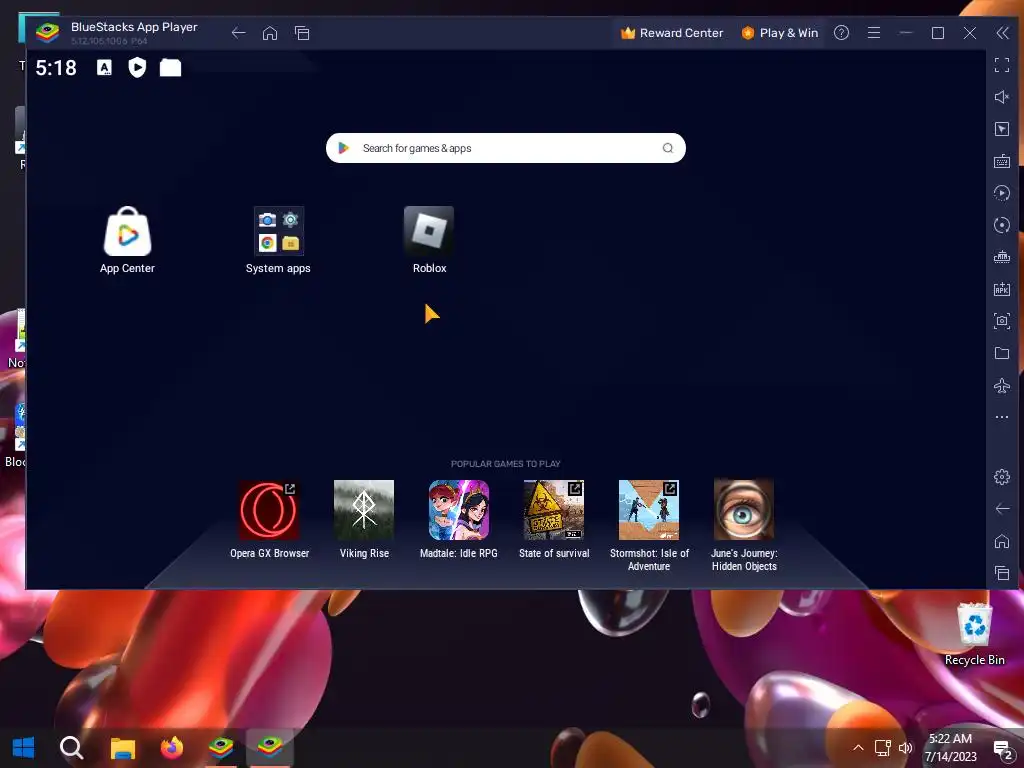Click the keyboard 'A' status bar icon

(104, 67)
